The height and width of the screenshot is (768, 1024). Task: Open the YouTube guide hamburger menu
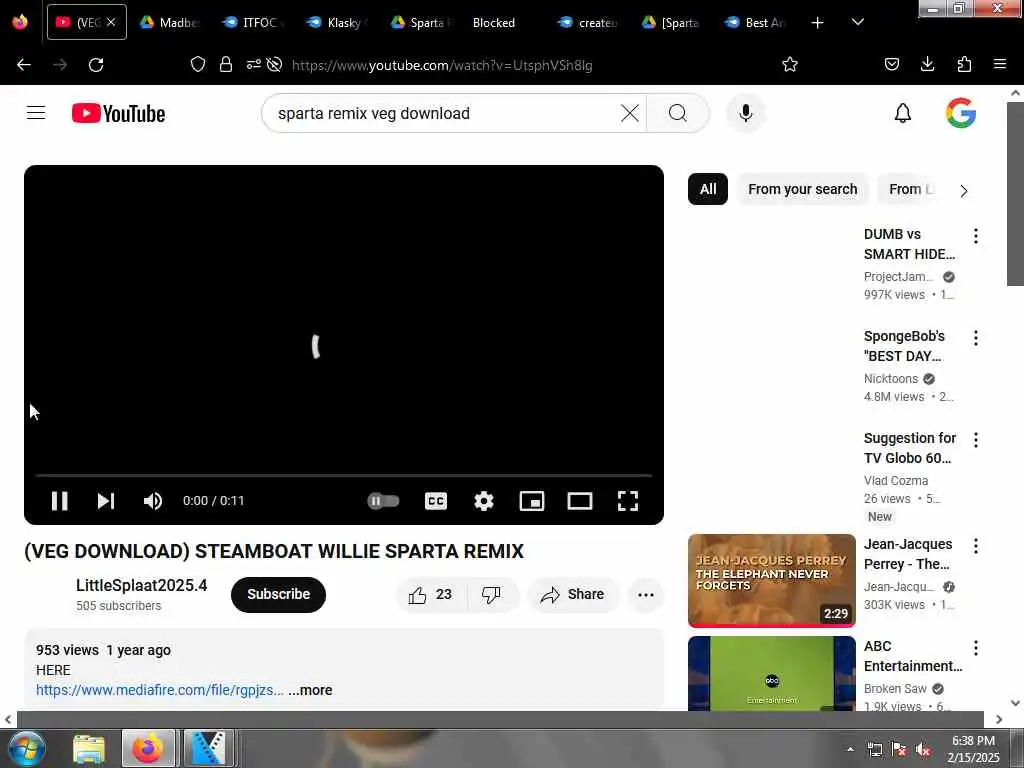click(x=36, y=113)
